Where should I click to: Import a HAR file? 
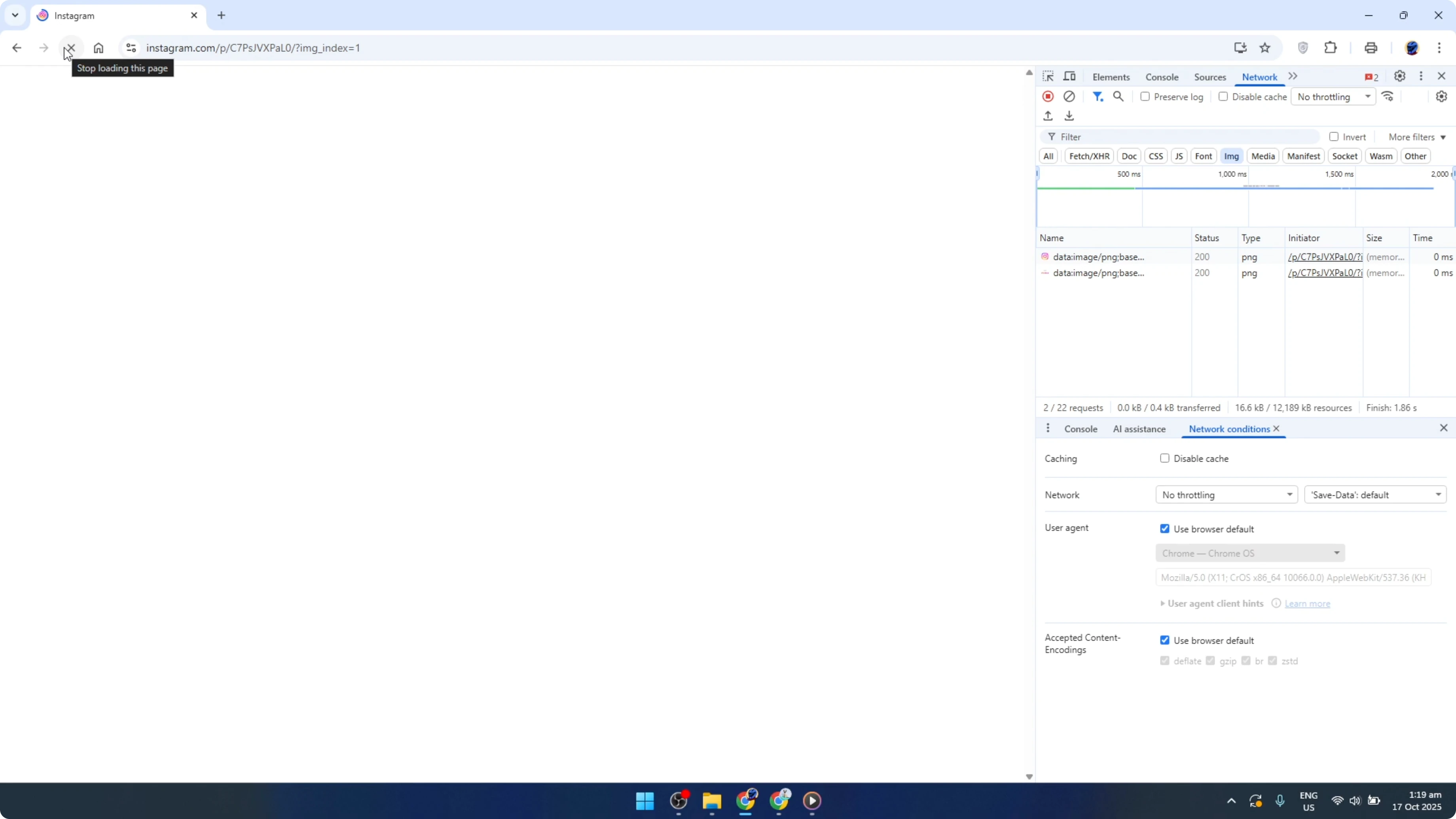(x=1048, y=115)
